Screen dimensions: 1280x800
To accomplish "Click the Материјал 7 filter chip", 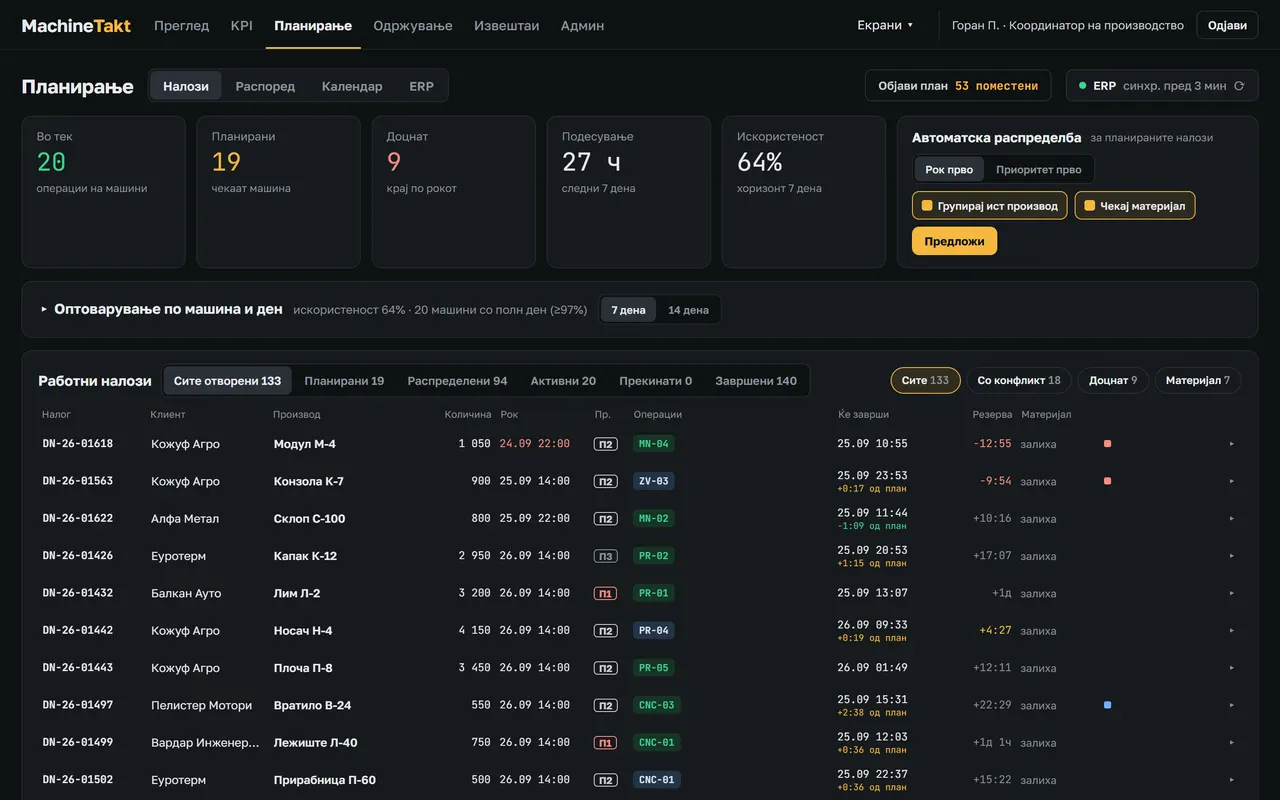I will click(x=1198, y=381).
